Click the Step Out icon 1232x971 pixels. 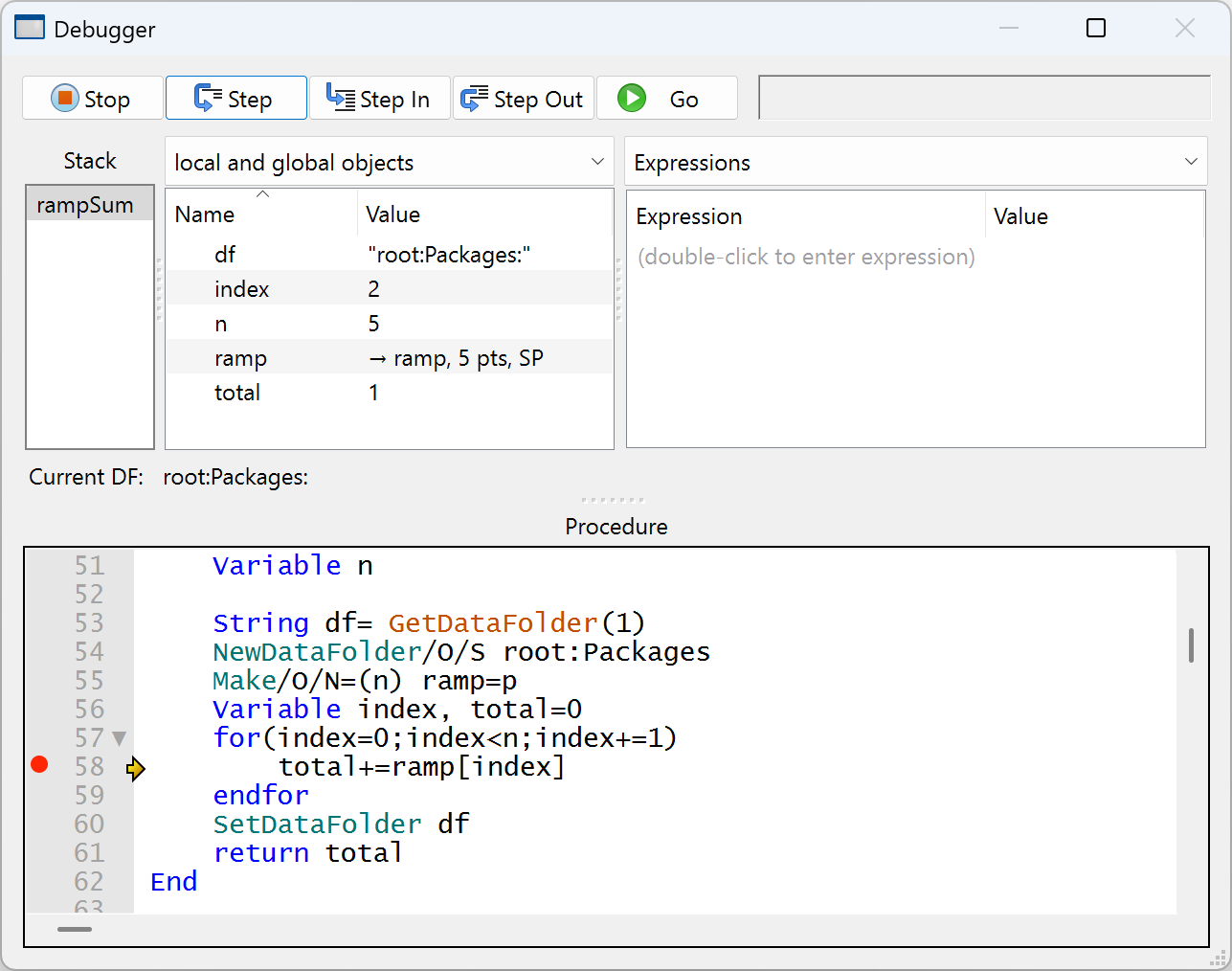coord(474,99)
